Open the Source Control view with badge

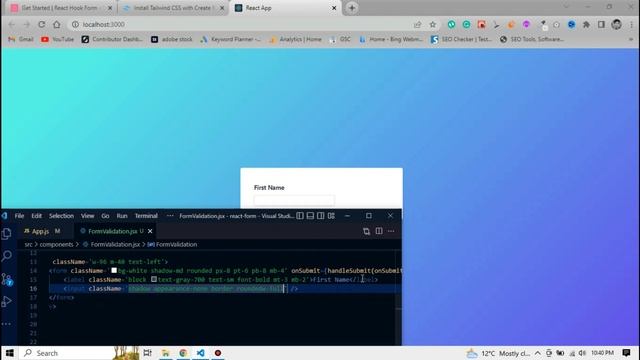7,279
